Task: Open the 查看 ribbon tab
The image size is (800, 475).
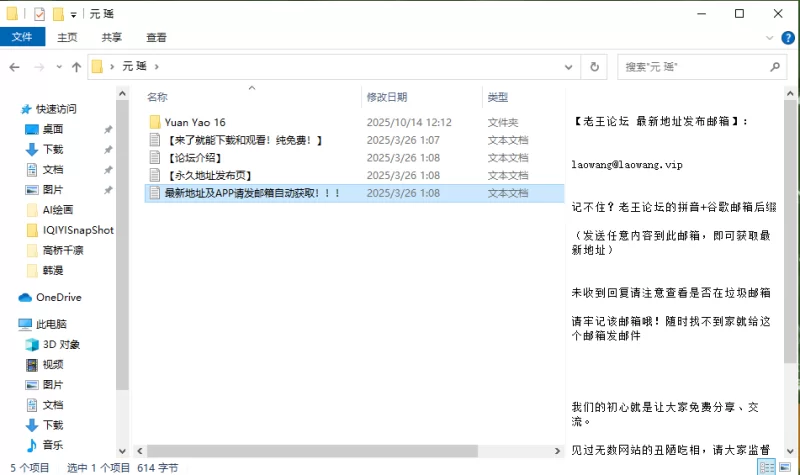Action: pyautogui.click(x=156, y=38)
